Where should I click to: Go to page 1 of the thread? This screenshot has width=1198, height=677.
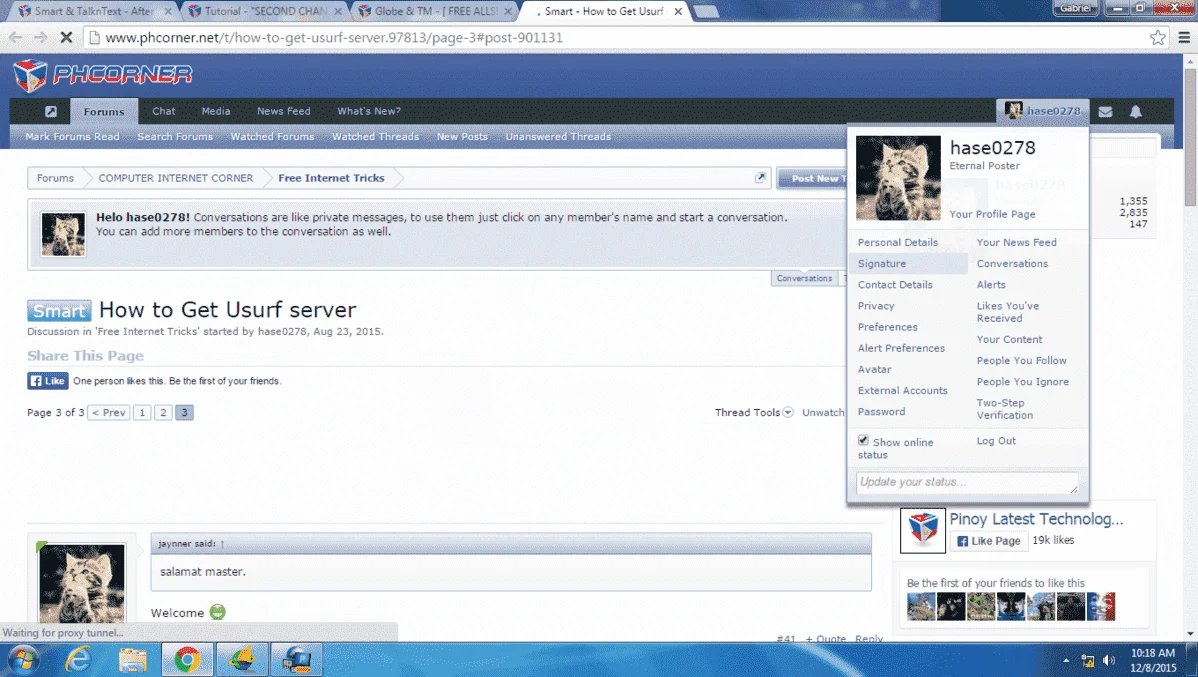(142, 413)
